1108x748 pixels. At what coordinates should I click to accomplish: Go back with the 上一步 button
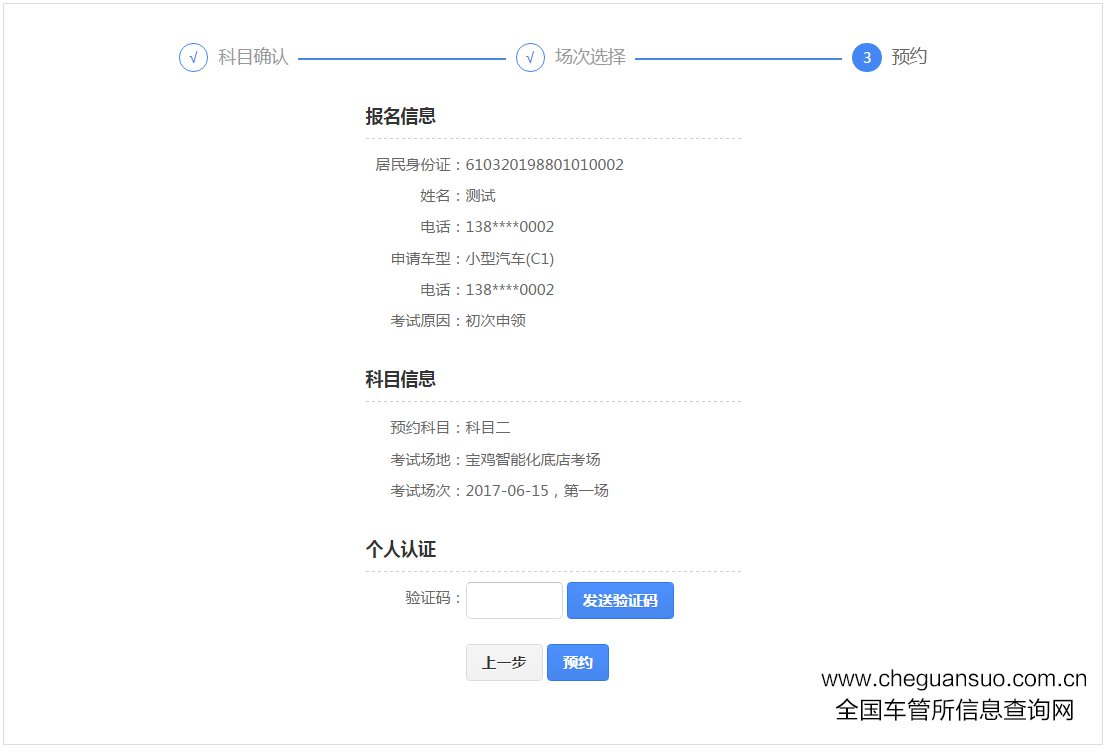[504, 663]
